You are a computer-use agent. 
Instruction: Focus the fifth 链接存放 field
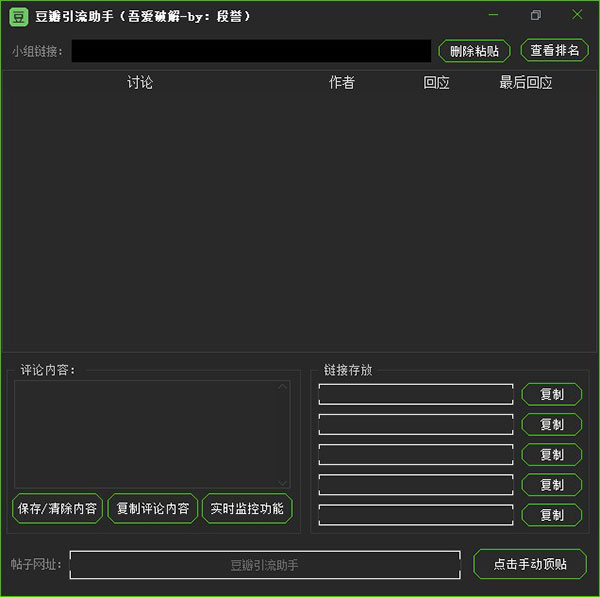pyautogui.click(x=416, y=515)
